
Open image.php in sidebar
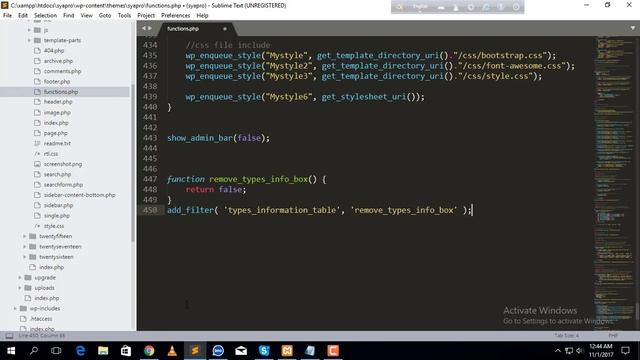(57, 112)
